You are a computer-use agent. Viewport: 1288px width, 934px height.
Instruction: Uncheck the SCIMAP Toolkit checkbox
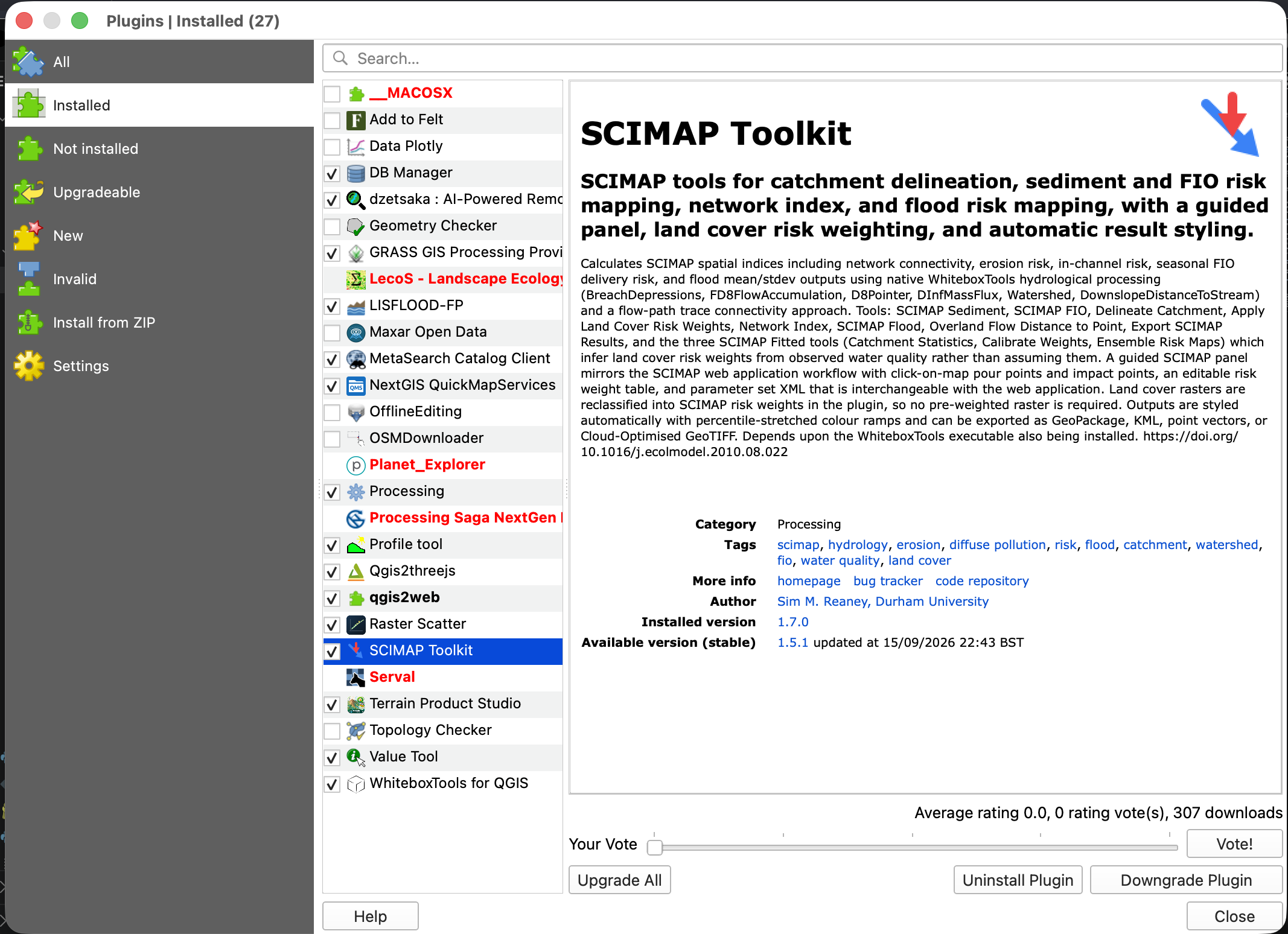(332, 652)
